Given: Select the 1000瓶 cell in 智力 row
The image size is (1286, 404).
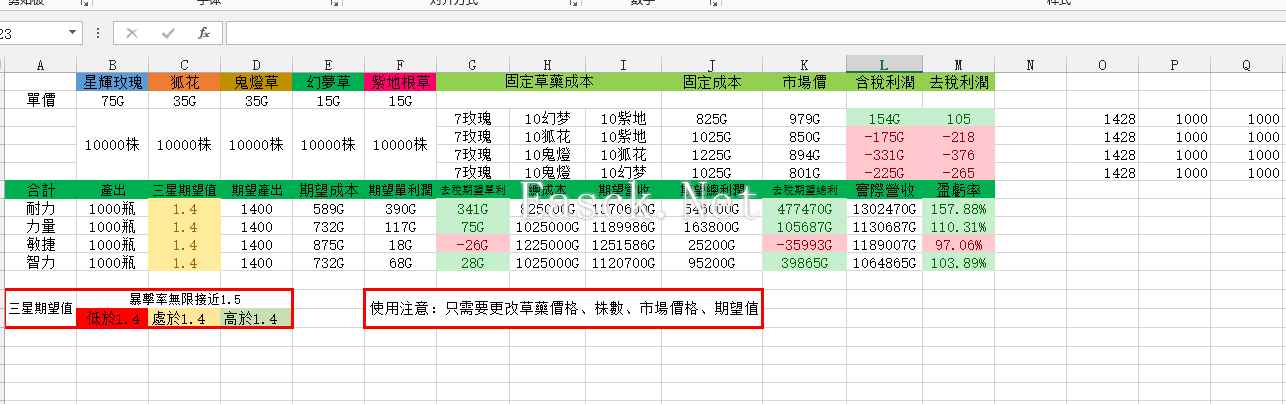Looking at the screenshot, I should (x=112, y=263).
